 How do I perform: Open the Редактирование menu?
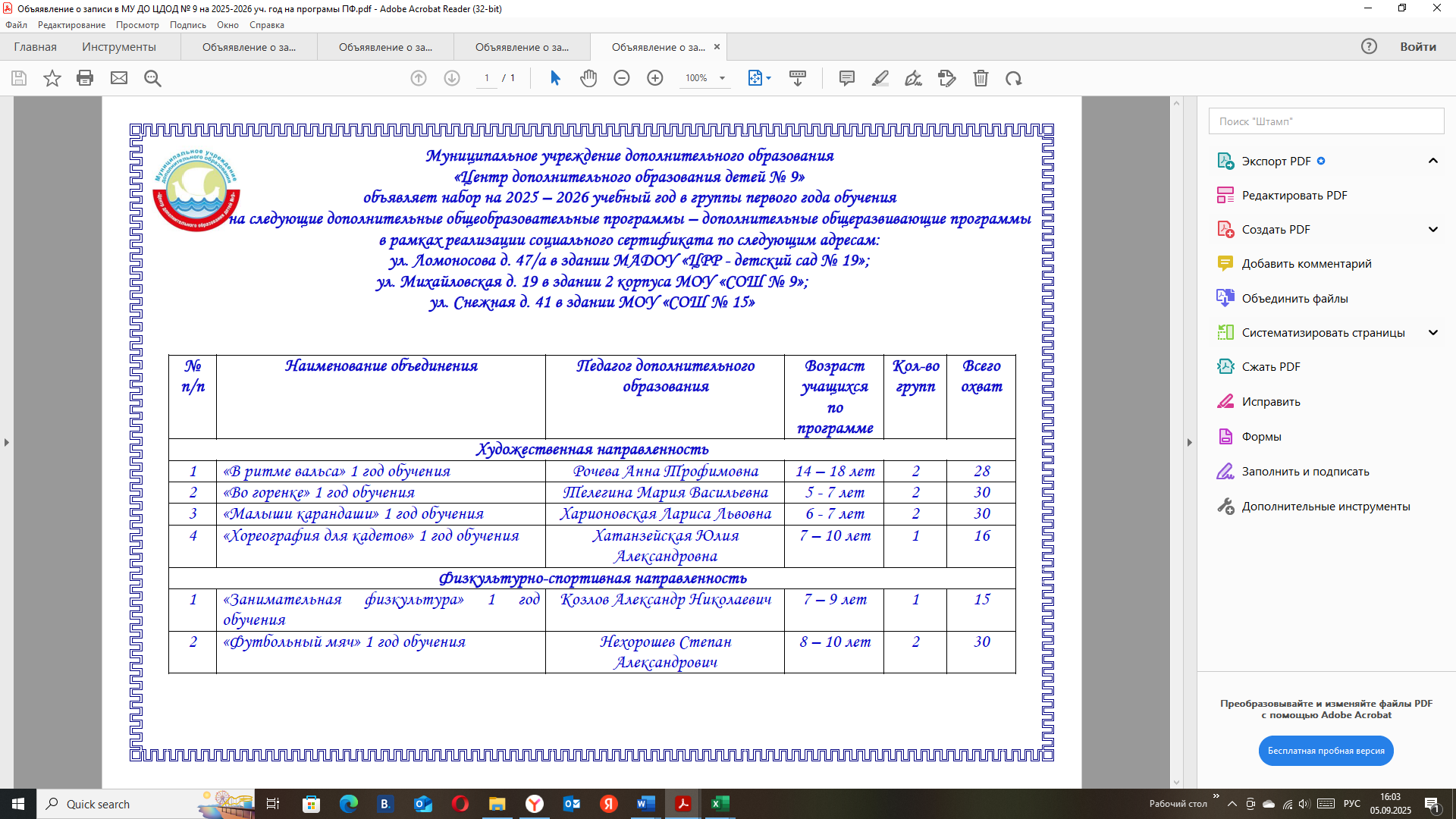71,25
